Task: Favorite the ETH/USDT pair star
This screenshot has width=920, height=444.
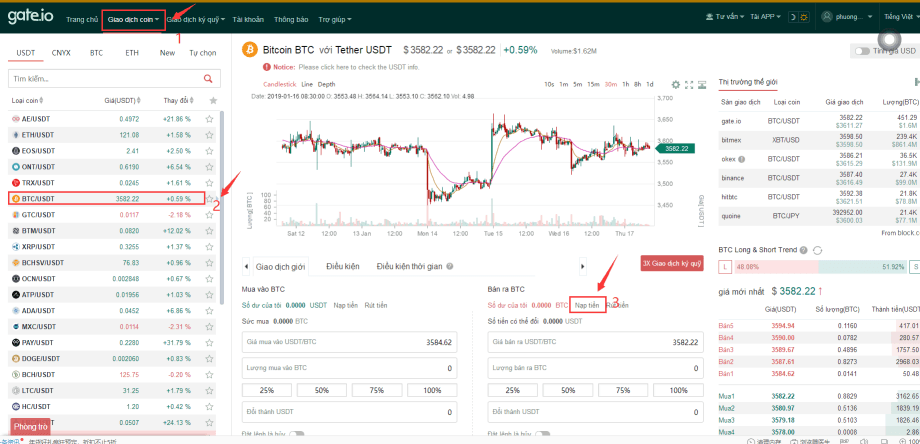Action: (x=209, y=135)
